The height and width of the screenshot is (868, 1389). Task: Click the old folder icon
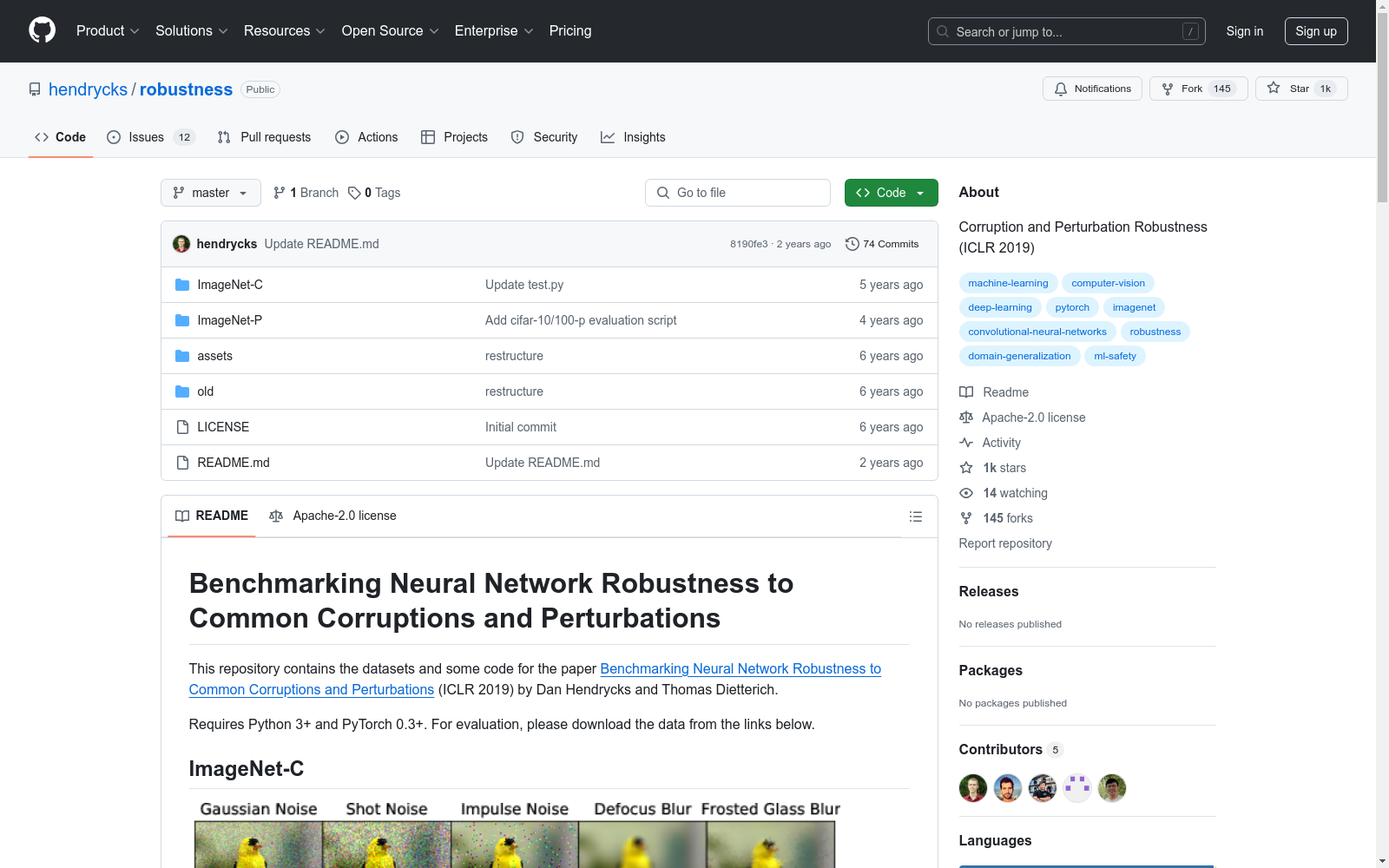182,391
